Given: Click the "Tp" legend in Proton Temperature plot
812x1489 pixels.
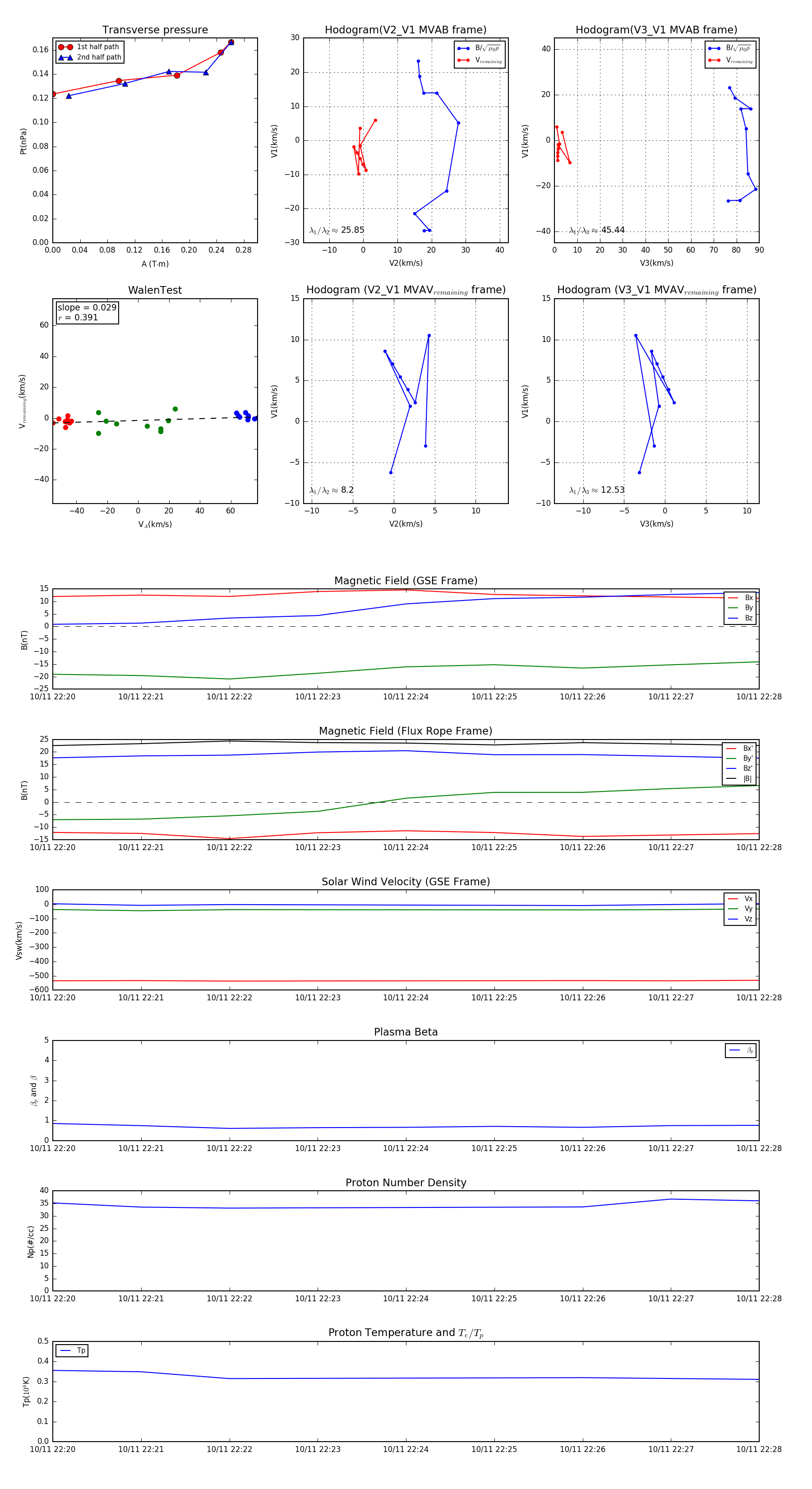Looking at the screenshot, I should [x=72, y=1351].
